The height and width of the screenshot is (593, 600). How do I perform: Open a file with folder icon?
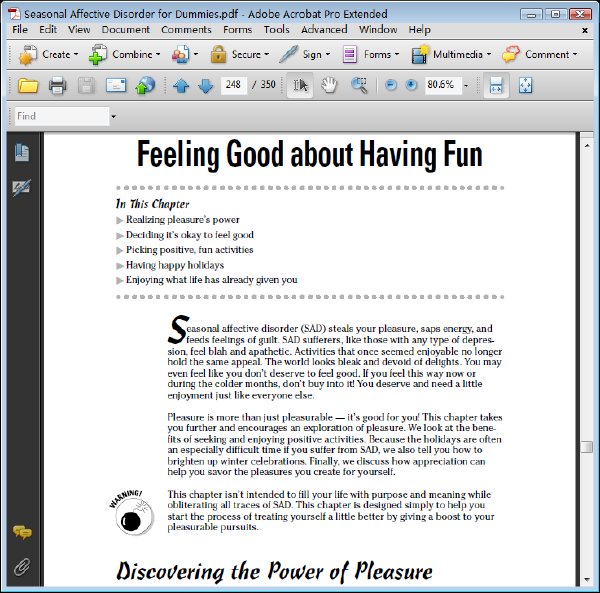[x=28, y=85]
